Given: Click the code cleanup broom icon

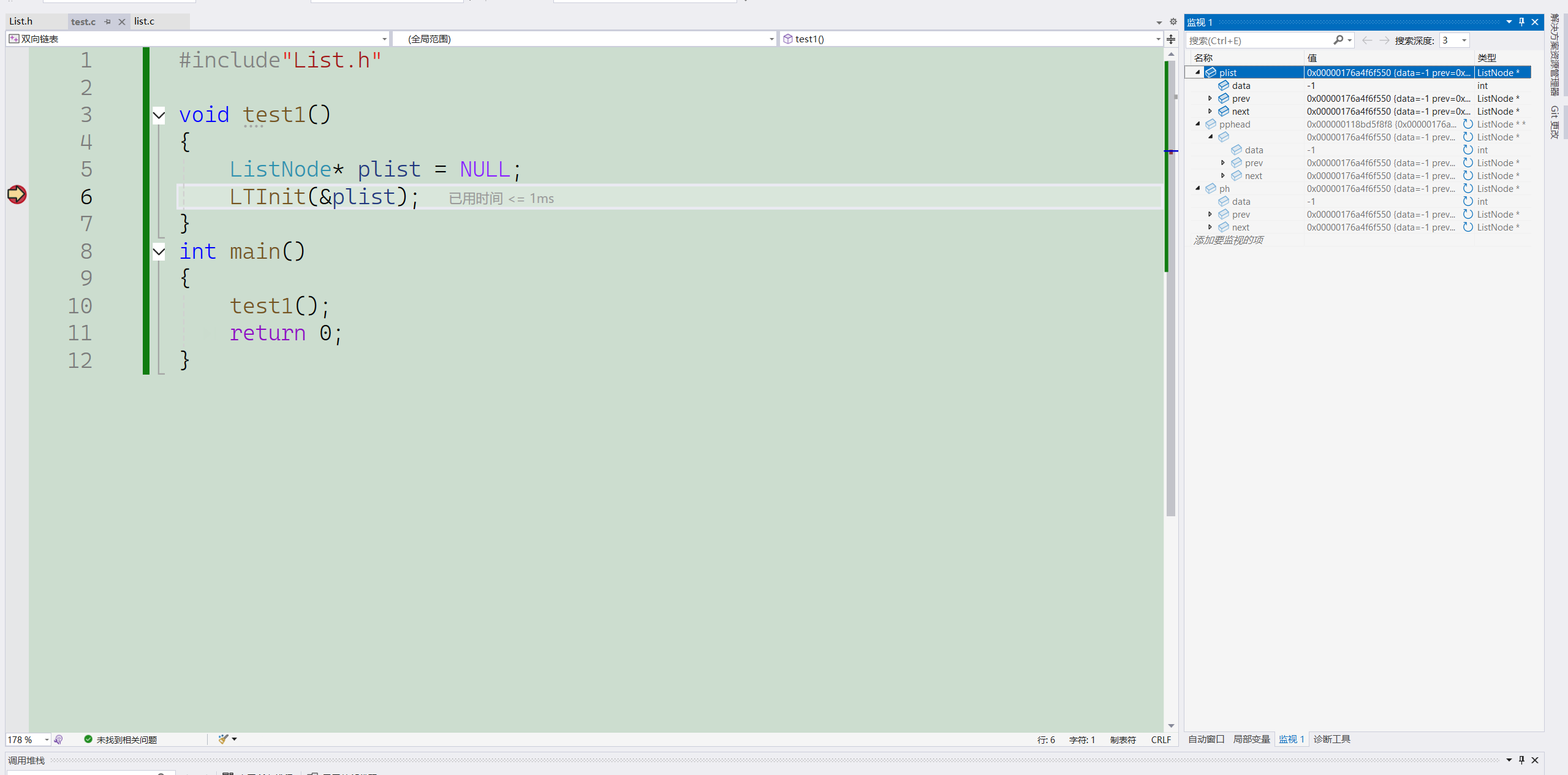Looking at the screenshot, I should pos(223,739).
